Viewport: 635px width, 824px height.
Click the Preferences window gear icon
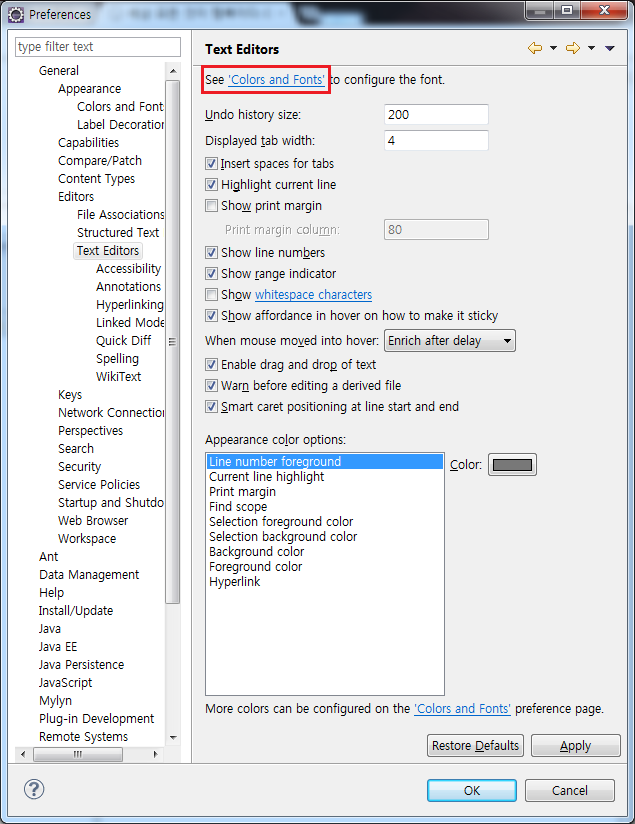tap(16, 15)
